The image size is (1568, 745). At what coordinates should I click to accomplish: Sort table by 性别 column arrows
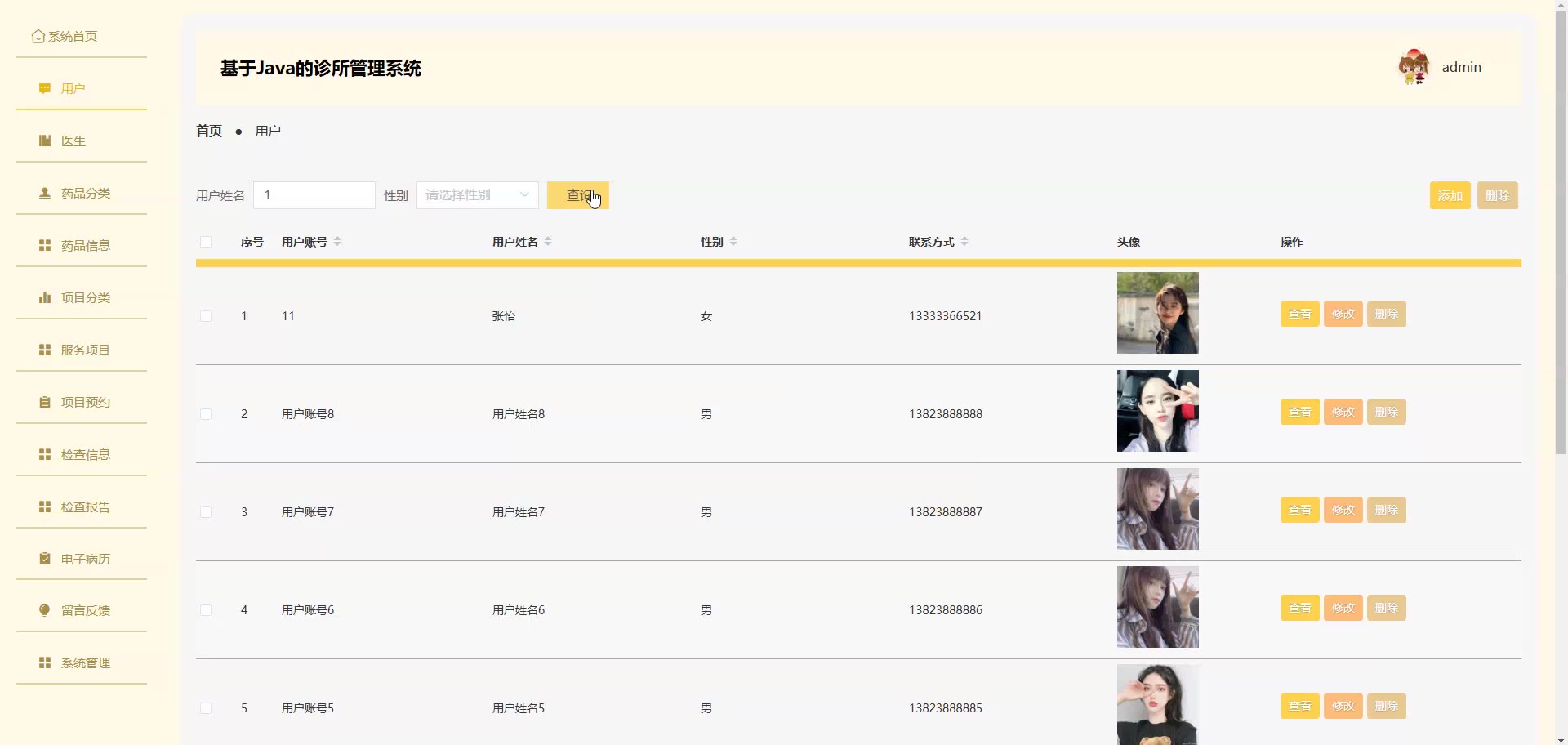click(733, 242)
